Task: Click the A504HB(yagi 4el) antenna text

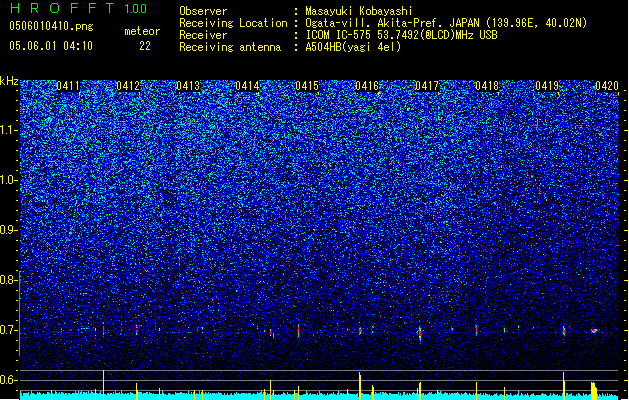Action: [x=353, y=47]
